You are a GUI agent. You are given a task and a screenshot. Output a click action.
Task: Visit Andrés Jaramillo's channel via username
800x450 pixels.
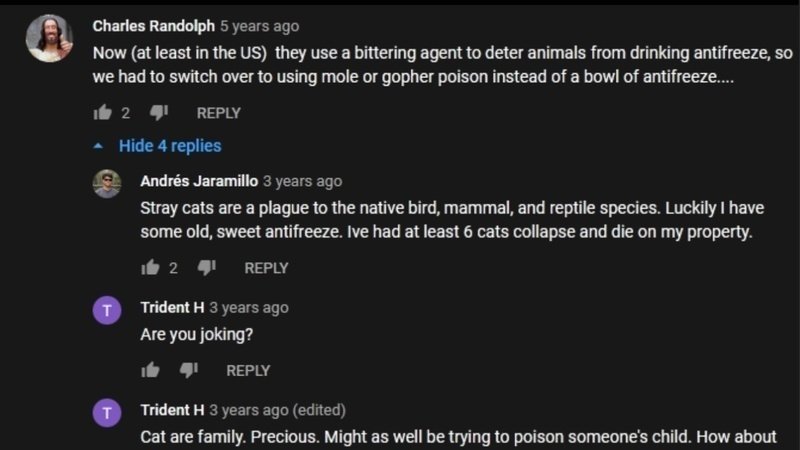pos(199,181)
